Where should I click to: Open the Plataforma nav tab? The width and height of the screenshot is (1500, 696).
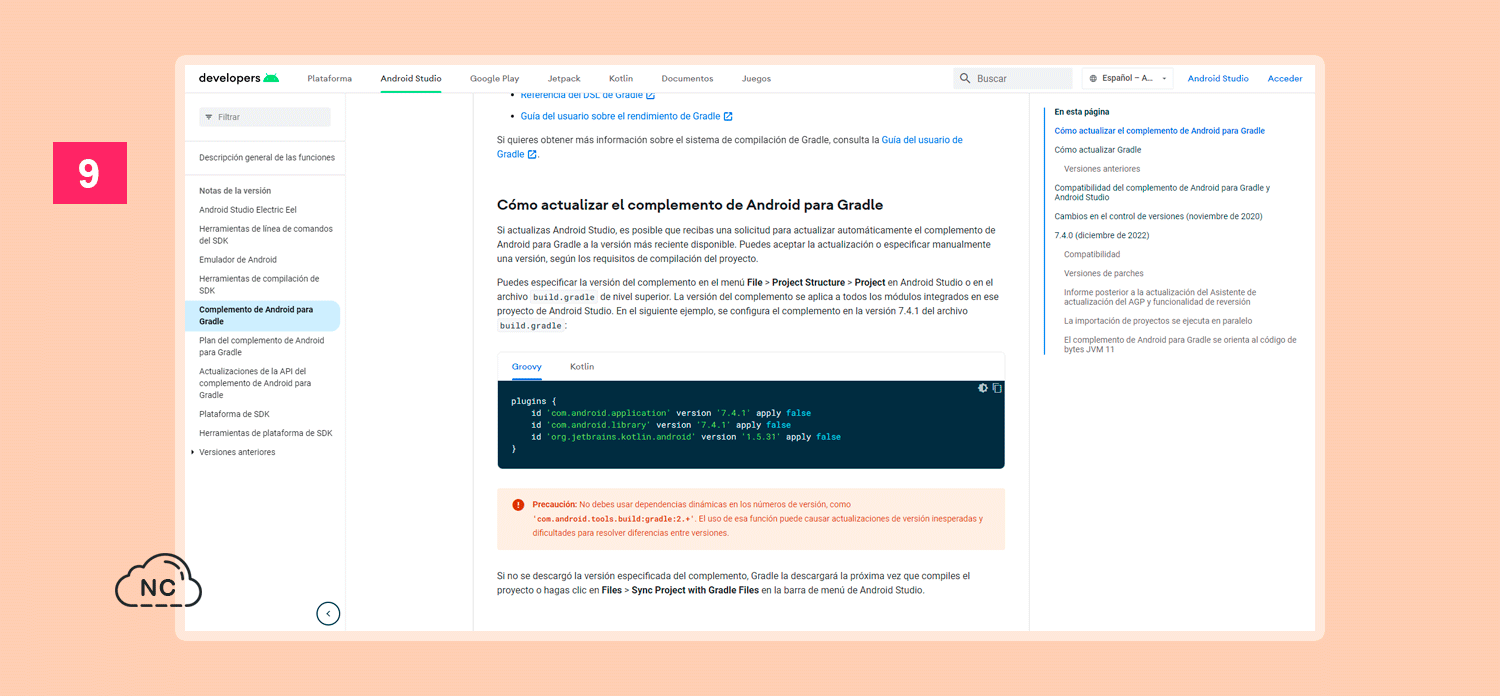coord(330,78)
